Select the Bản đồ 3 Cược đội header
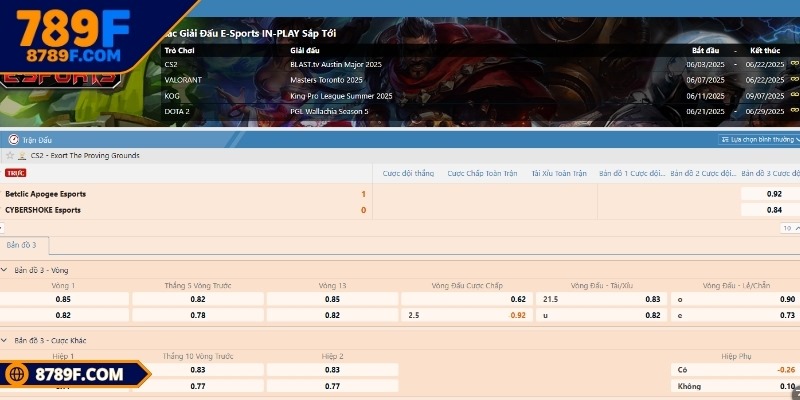Viewport: 800px width, 400px height. click(x=771, y=173)
